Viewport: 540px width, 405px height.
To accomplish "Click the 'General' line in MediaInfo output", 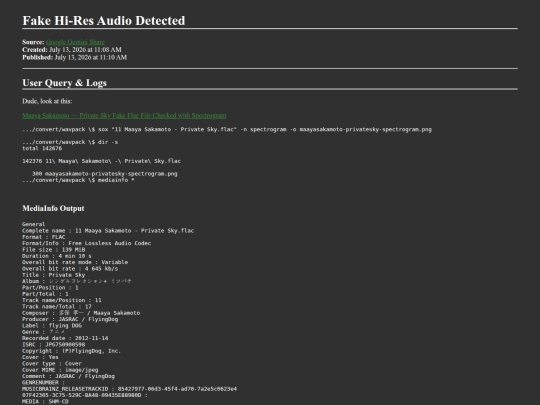I will point(33,224).
